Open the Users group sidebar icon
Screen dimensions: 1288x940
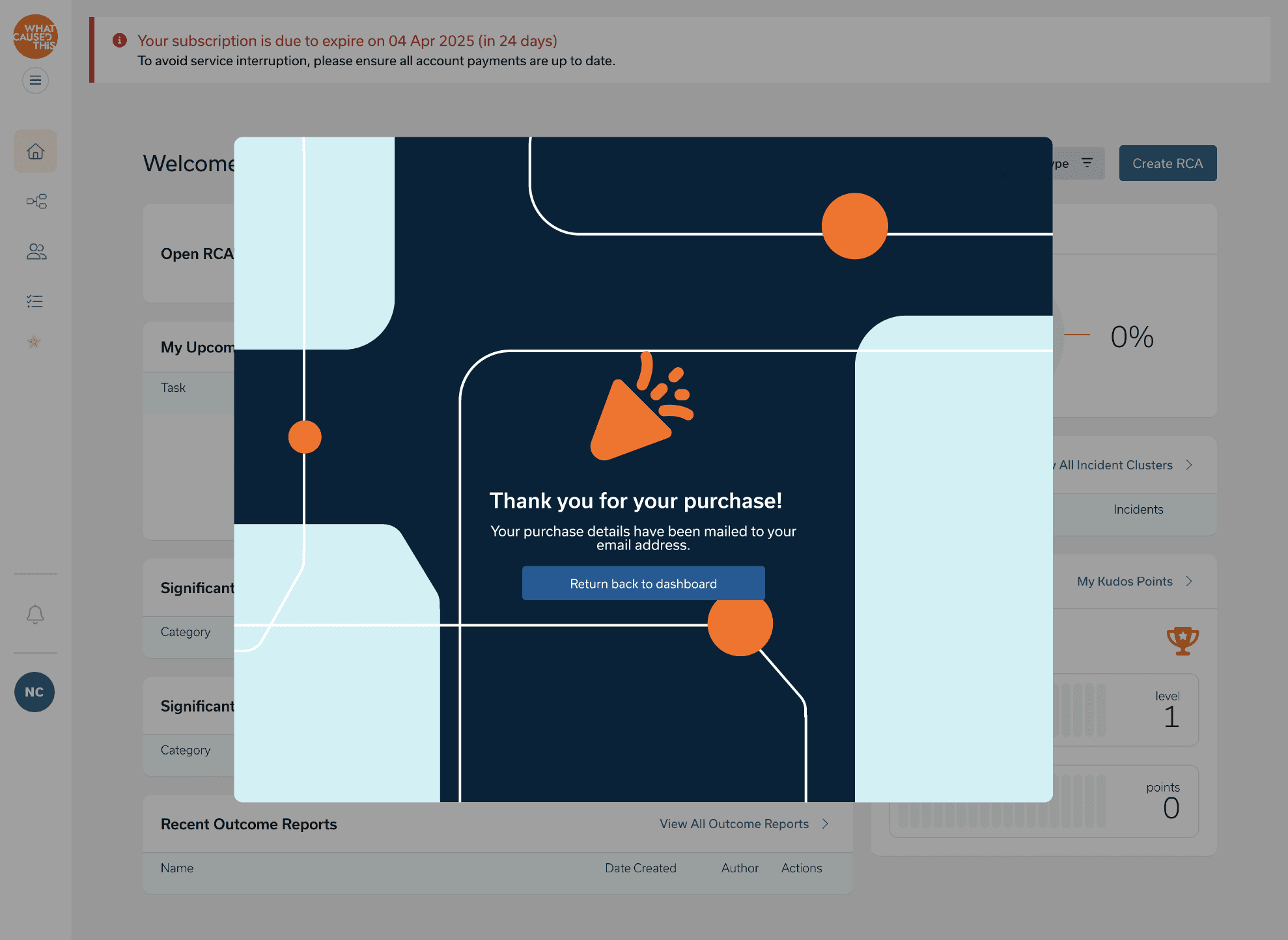(x=36, y=251)
